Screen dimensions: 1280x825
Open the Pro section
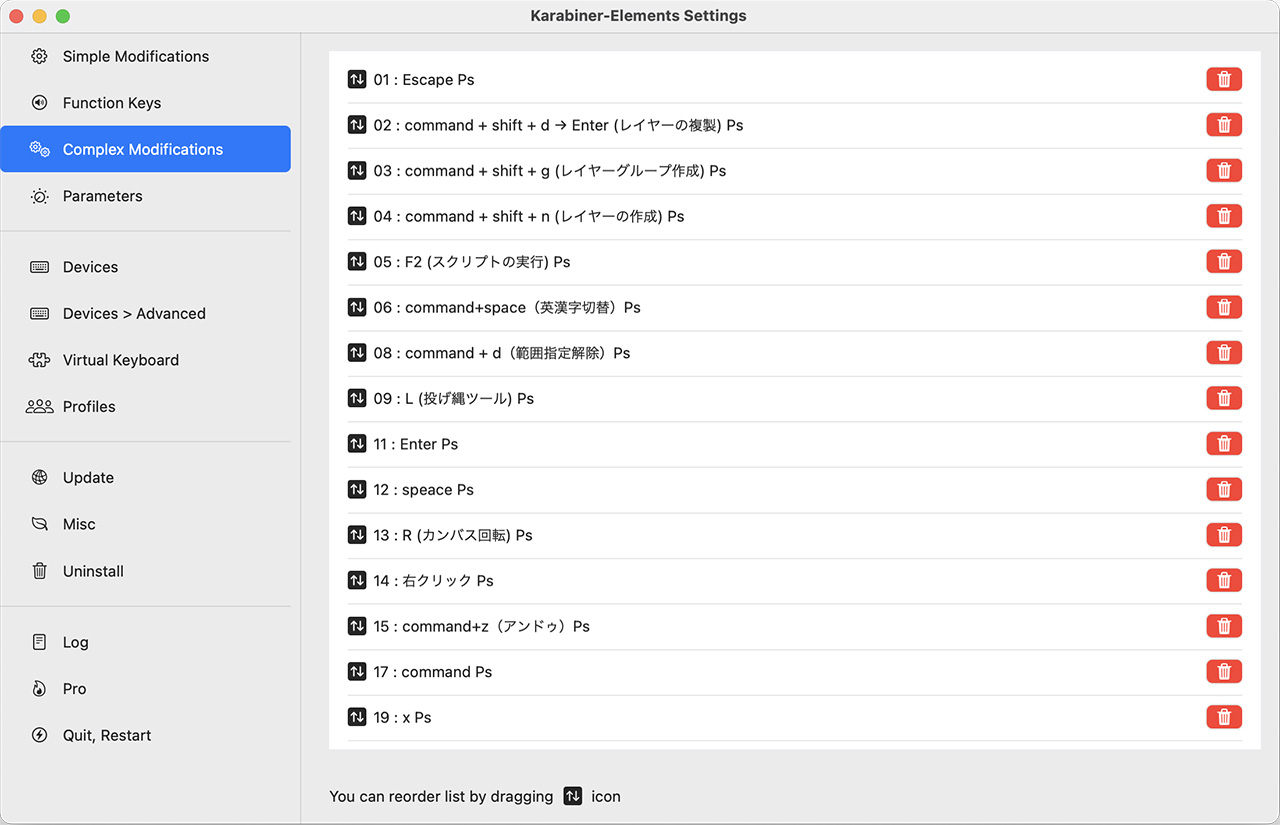(x=145, y=689)
